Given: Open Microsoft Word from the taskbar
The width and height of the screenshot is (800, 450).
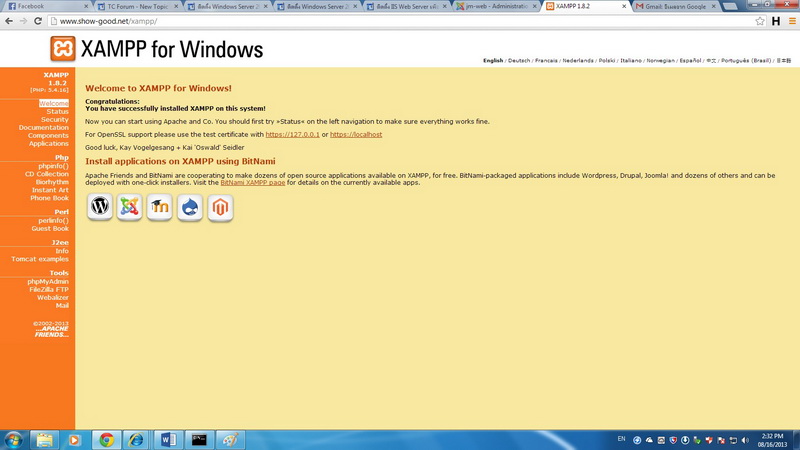Looking at the screenshot, I should click(168, 440).
